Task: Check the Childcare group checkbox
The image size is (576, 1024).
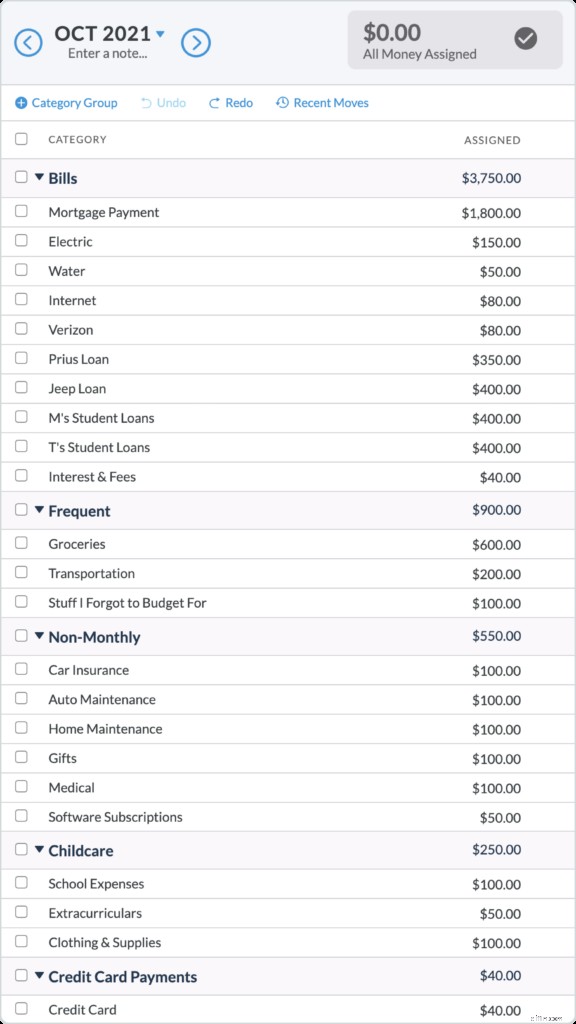Action: [x=22, y=850]
